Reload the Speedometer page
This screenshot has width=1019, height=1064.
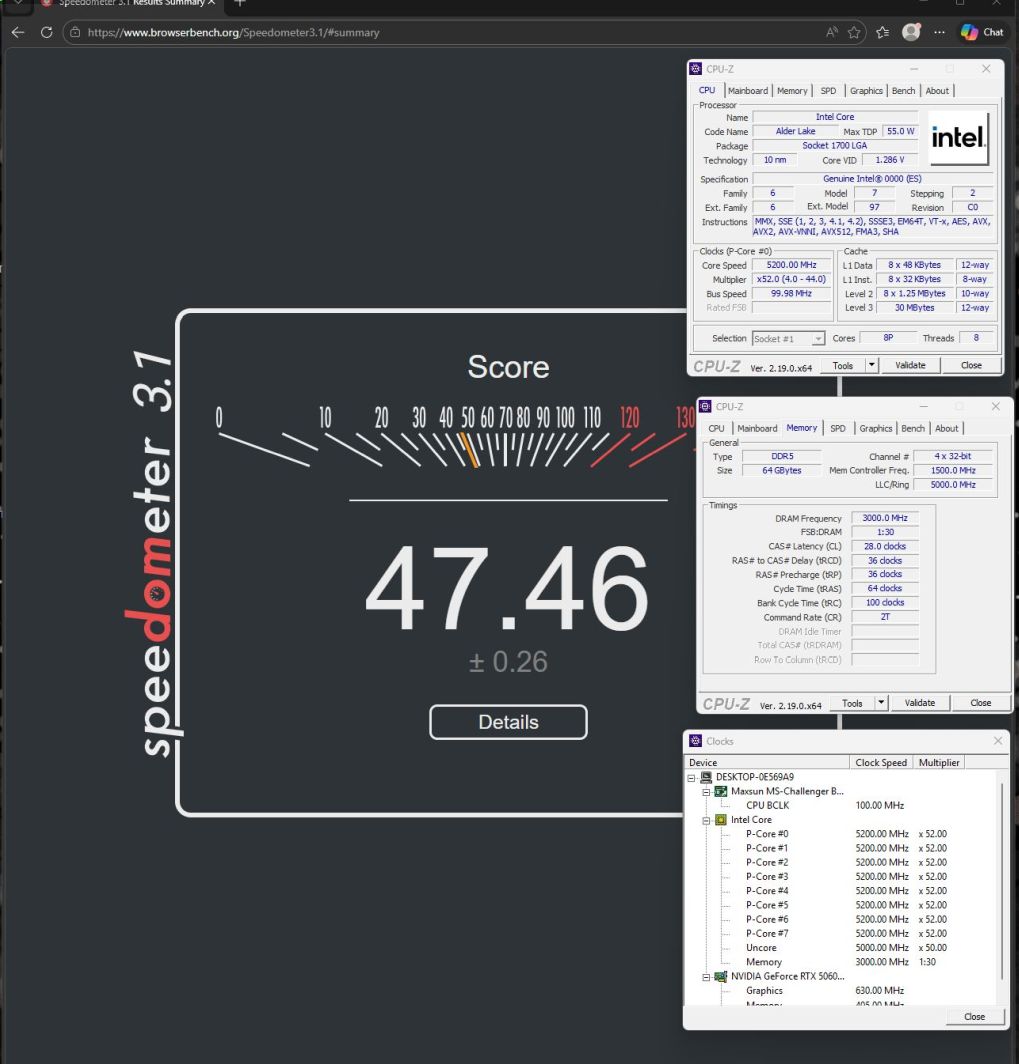[x=47, y=32]
